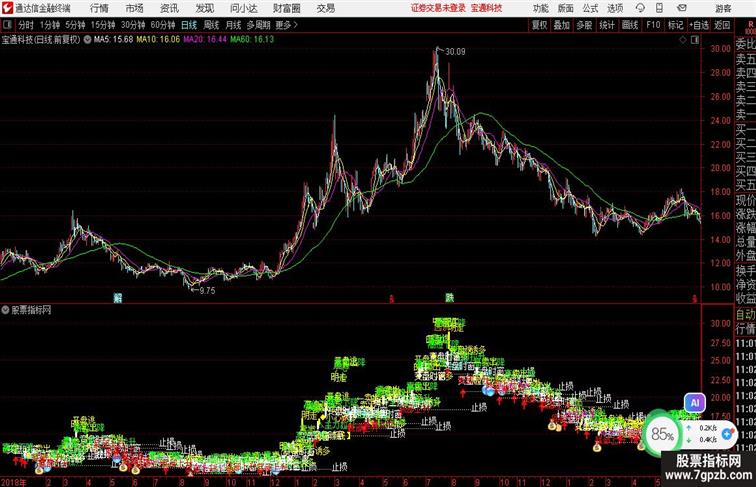The image size is (756, 487).
Task: Add stock with +自选 button
Action: point(699,25)
